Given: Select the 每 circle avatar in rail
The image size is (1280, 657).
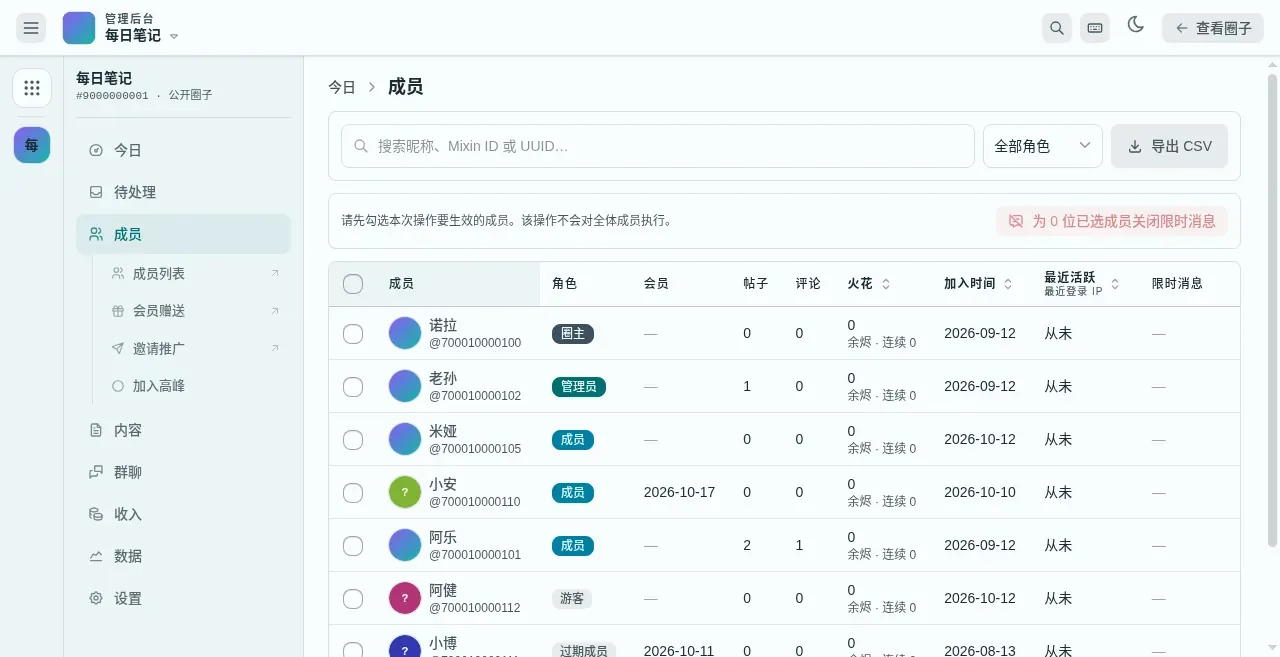Looking at the screenshot, I should click(32, 145).
